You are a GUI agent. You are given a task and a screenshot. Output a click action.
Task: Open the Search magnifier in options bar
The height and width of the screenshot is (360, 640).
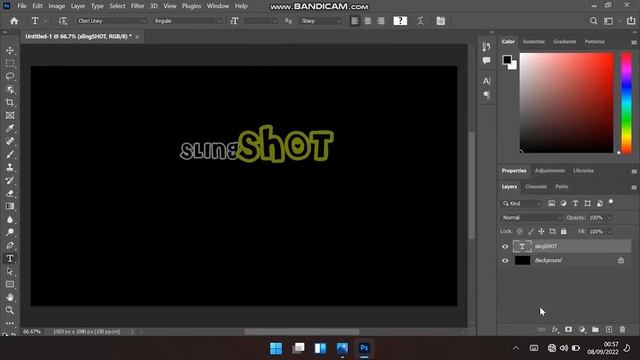(593, 21)
